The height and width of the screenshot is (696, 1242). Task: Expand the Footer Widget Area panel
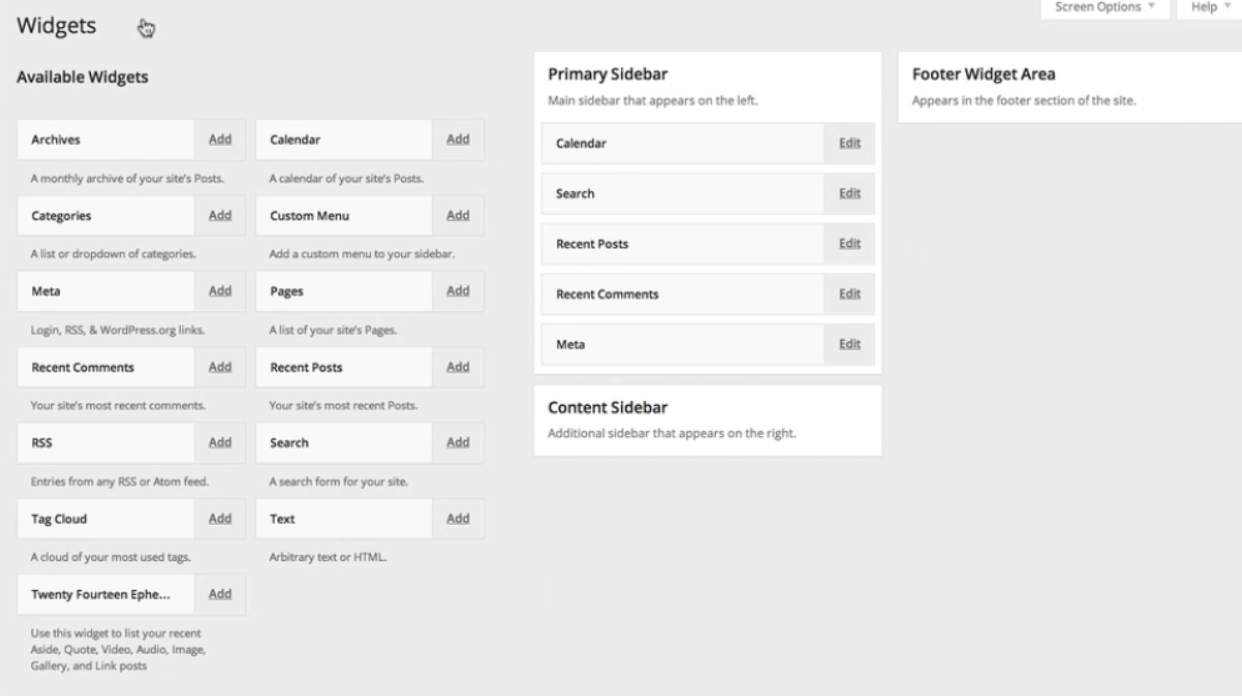(x=1070, y=87)
